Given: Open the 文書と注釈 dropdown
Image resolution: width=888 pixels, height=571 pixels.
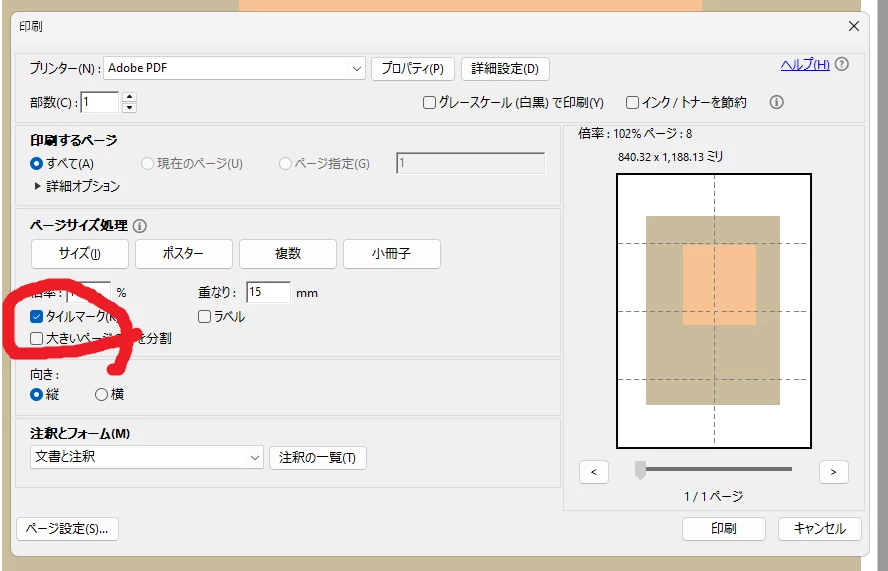Looking at the screenshot, I should coord(147,457).
